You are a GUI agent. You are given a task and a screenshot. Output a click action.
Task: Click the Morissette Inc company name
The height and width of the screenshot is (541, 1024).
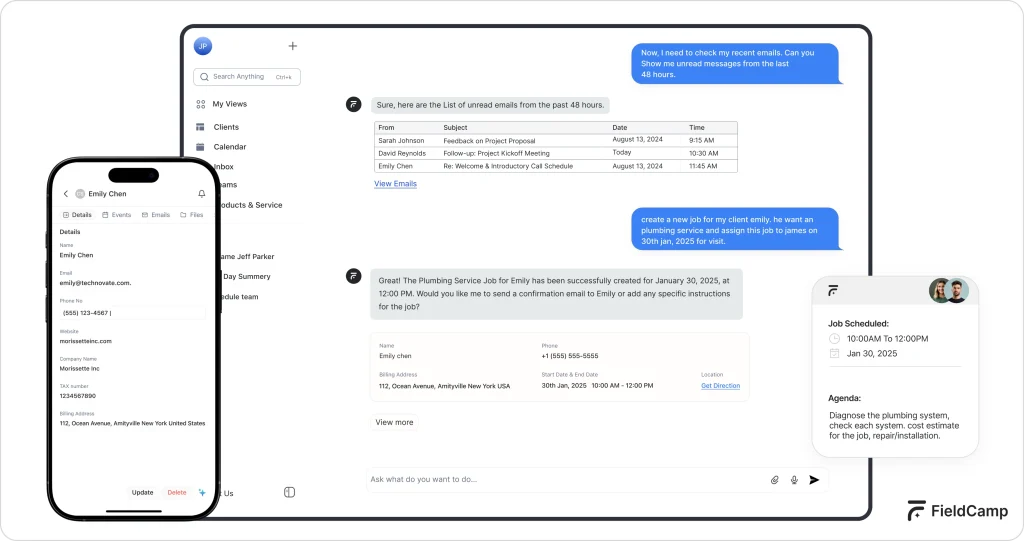(80, 369)
